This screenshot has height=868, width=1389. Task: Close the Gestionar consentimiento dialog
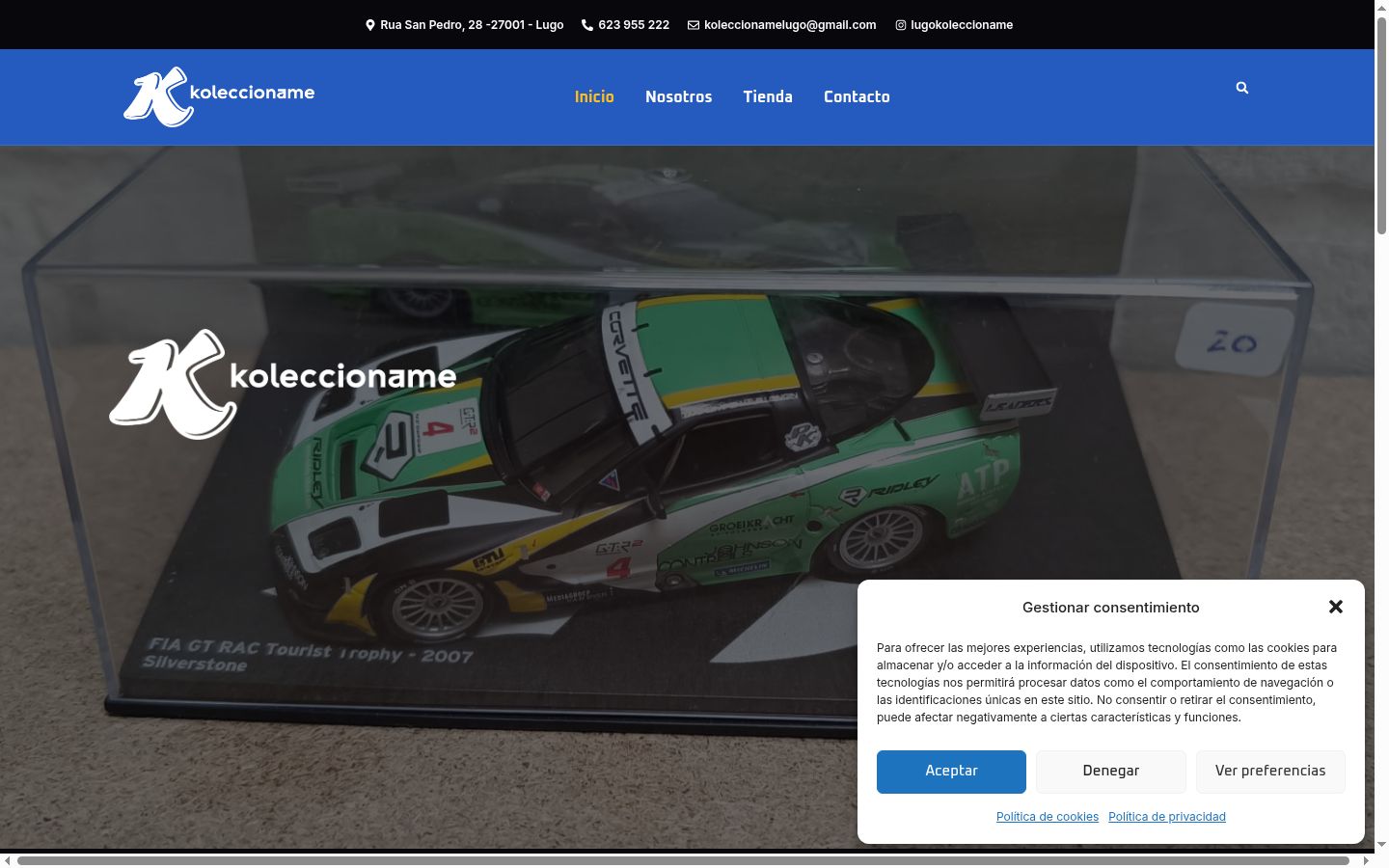pyautogui.click(x=1336, y=607)
